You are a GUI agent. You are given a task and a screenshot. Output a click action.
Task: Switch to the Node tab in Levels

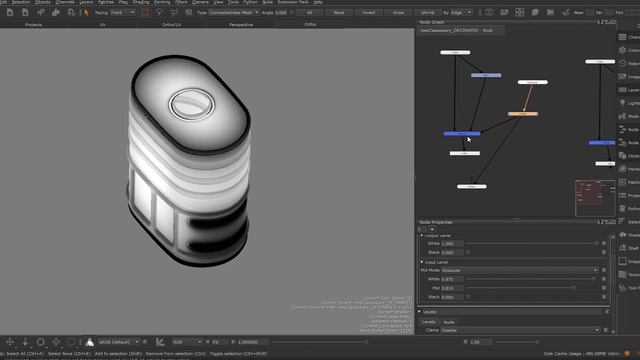(x=449, y=322)
